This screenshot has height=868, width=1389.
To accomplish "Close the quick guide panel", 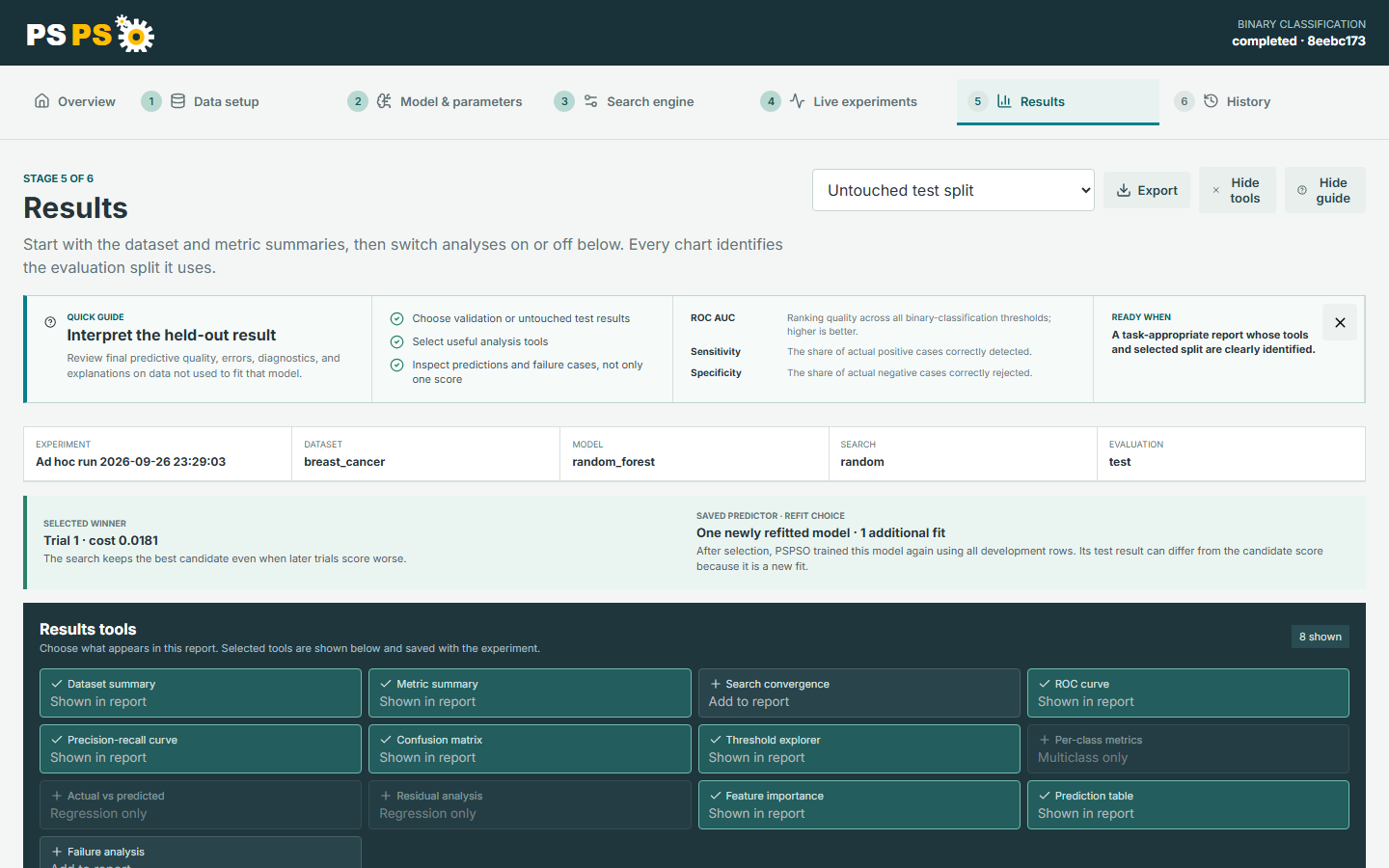I will (1340, 322).
